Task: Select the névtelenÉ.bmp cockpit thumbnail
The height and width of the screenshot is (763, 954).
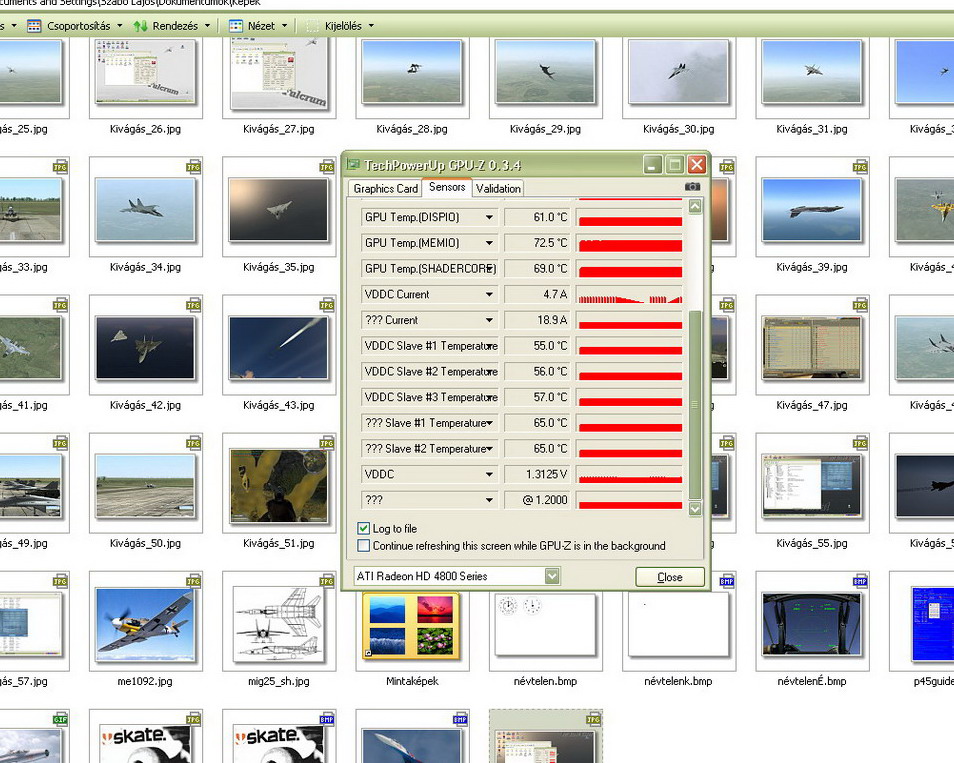Action: pos(812,624)
